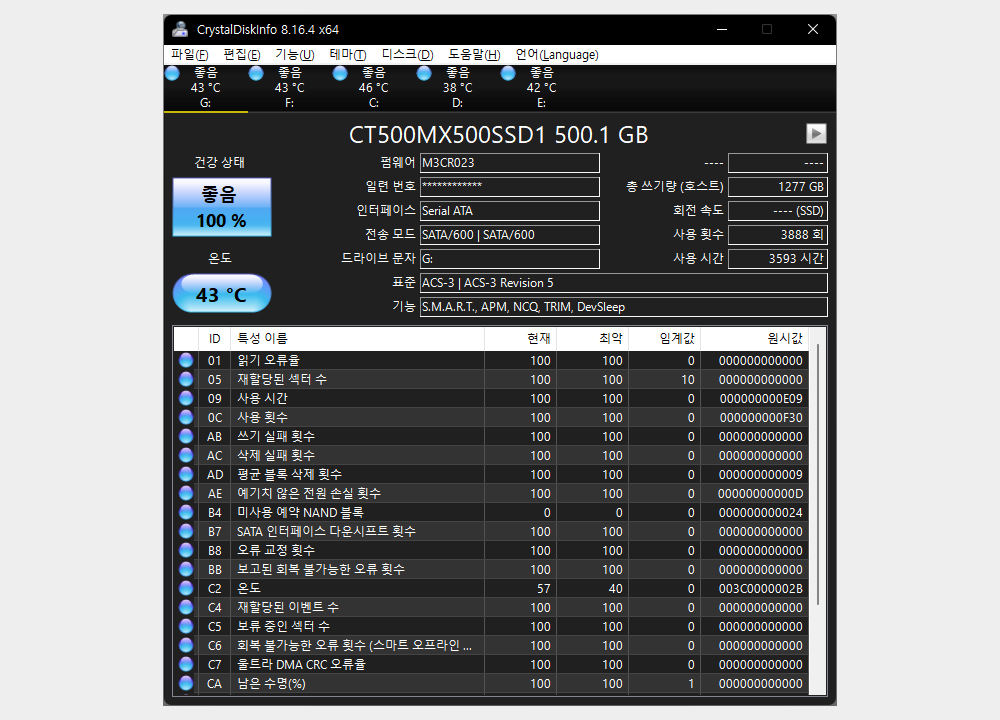Open the 도움말(H) menu
The height and width of the screenshot is (720, 1000).
tap(474, 55)
